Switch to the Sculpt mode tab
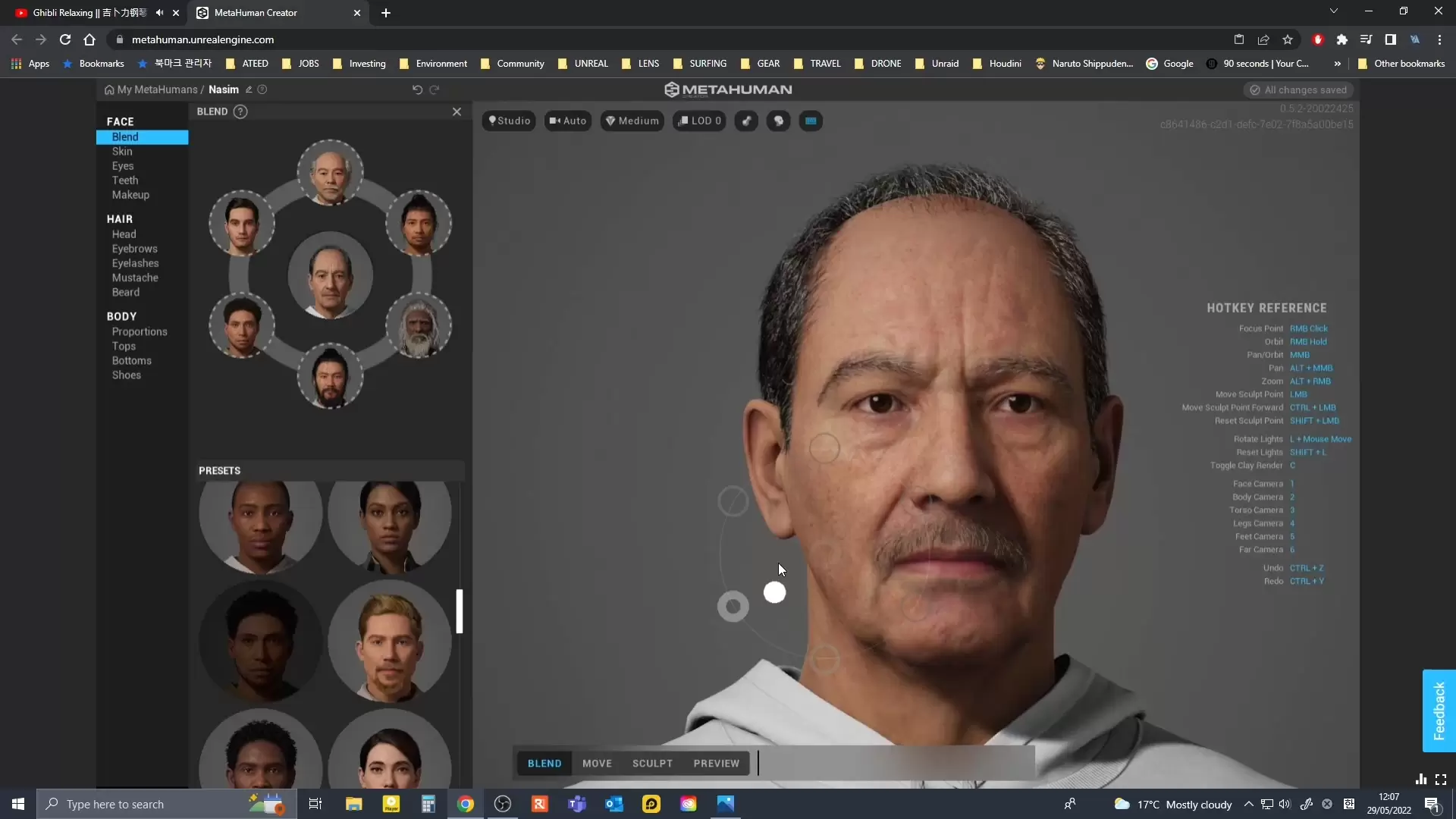Screen dimensions: 1456x819 [652, 764]
